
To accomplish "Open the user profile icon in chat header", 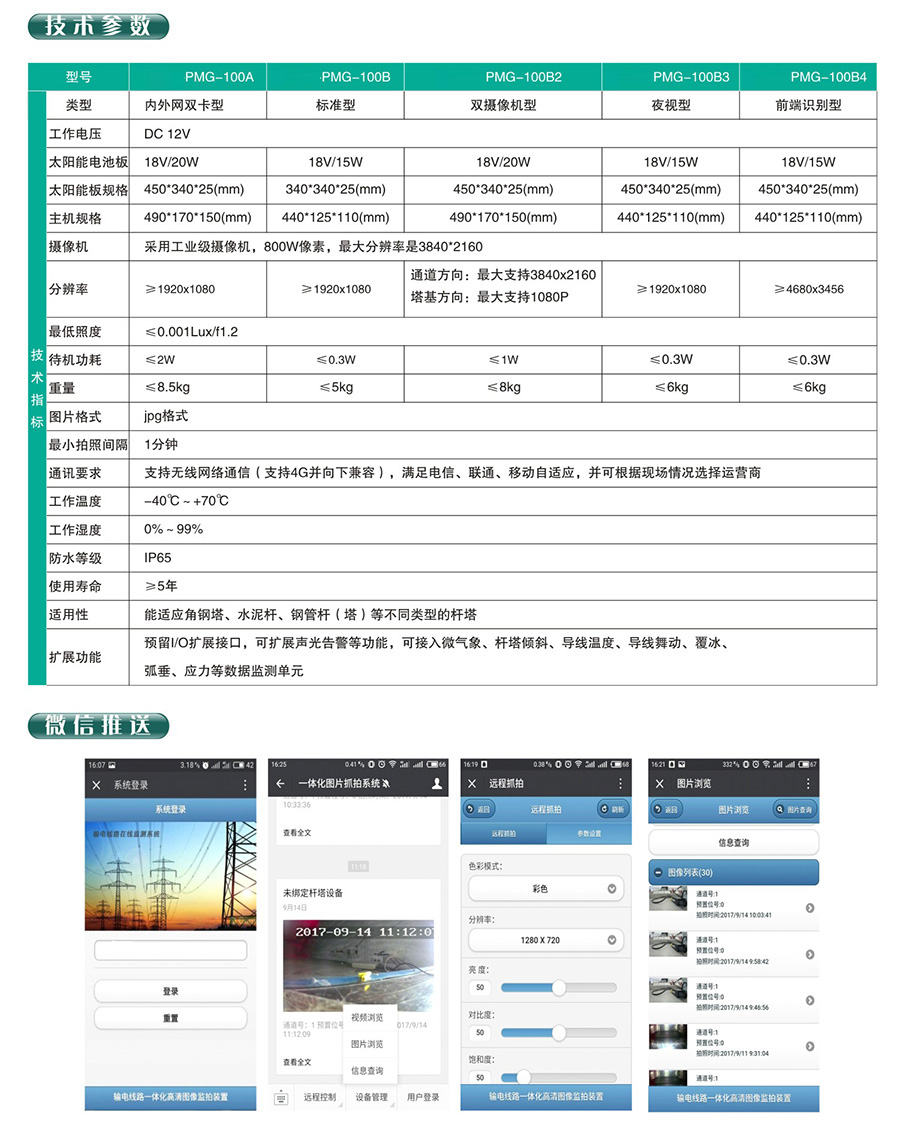I will pos(436,784).
